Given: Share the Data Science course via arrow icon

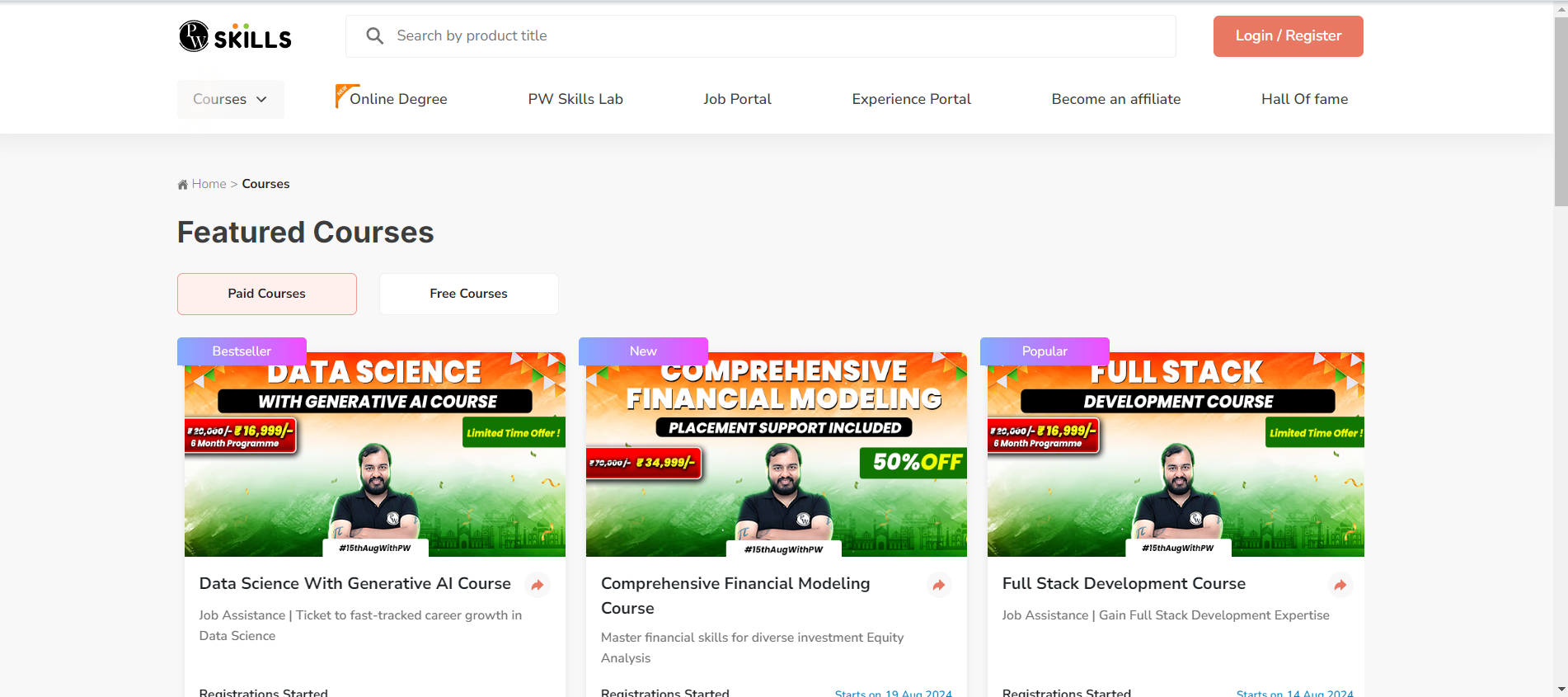Looking at the screenshot, I should 538,585.
